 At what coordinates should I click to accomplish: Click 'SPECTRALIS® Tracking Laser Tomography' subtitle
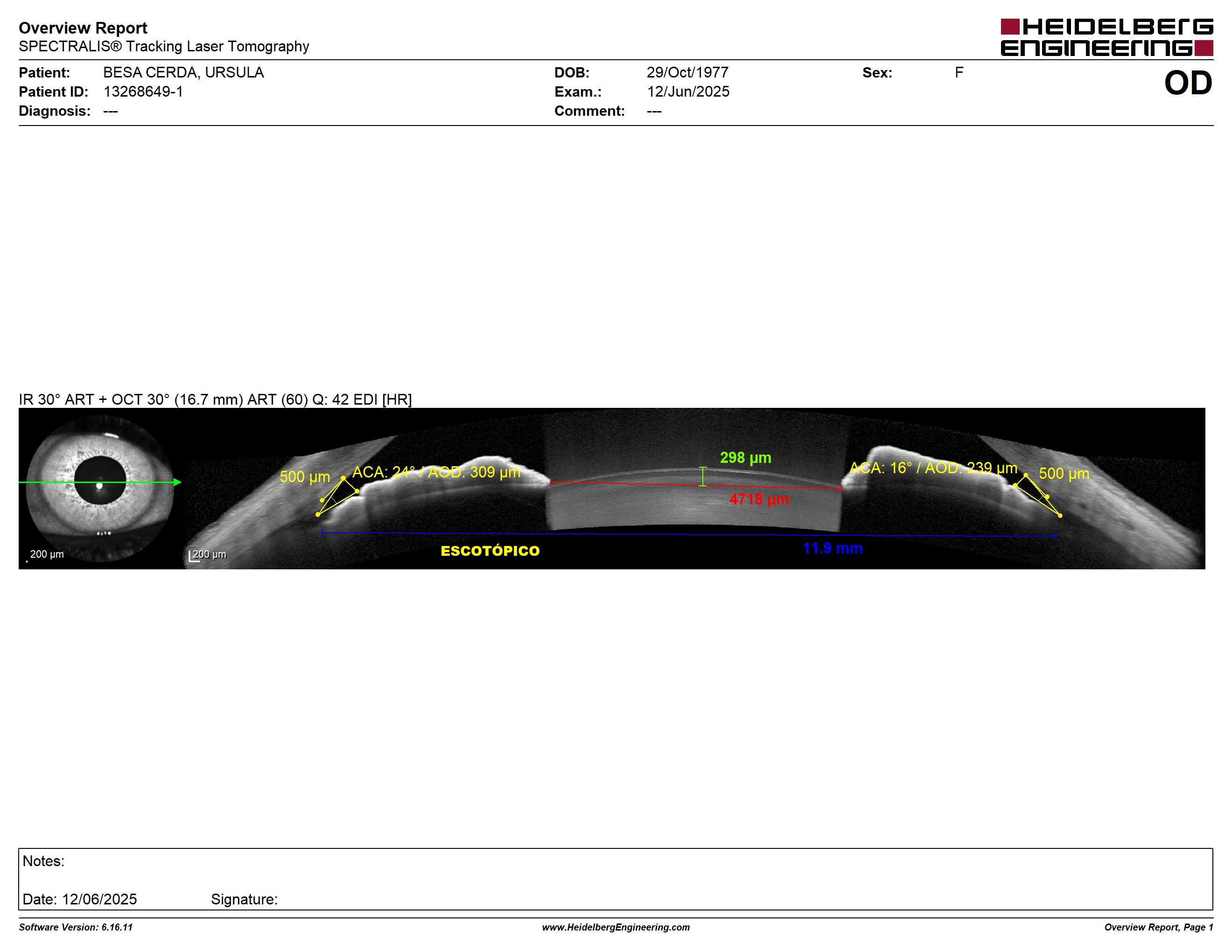click(164, 46)
